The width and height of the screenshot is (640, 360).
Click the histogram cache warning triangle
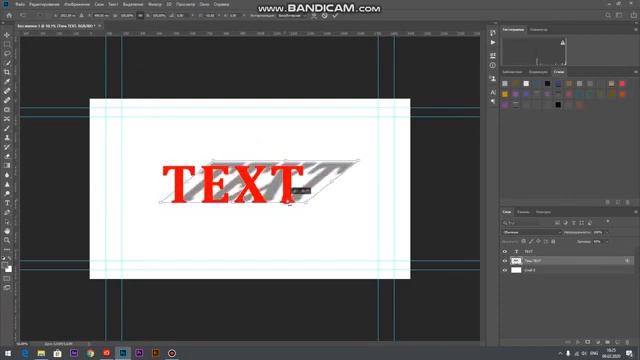(x=563, y=42)
